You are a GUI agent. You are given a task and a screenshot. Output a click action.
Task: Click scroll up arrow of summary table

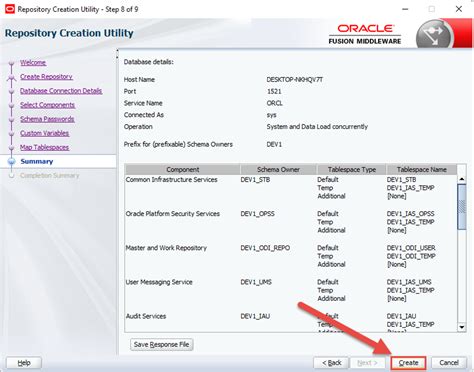pyautogui.click(x=462, y=179)
